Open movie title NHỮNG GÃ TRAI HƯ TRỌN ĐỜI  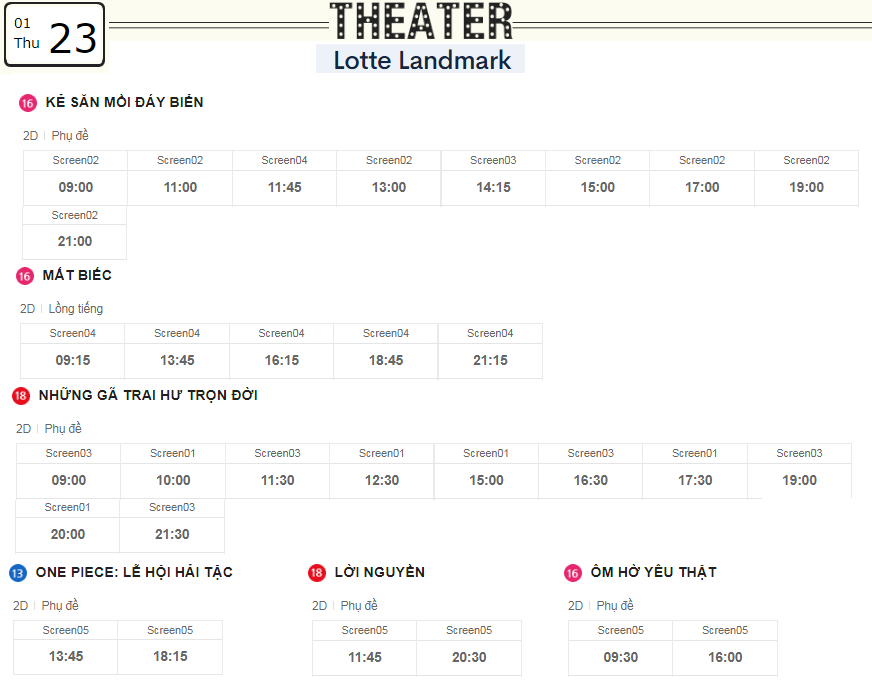click(148, 395)
